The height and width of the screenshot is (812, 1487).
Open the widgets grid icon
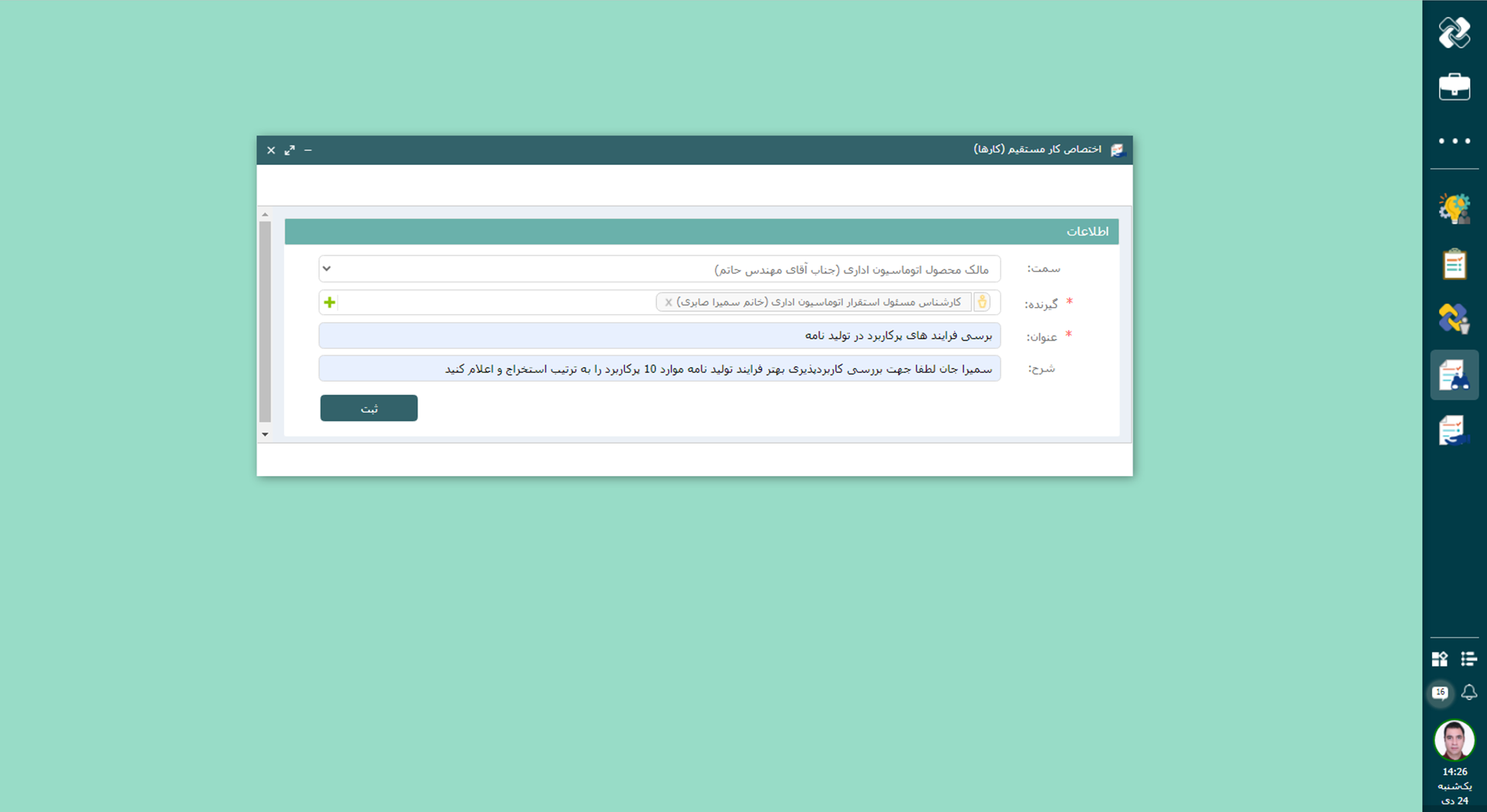click(x=1440, y=659)
